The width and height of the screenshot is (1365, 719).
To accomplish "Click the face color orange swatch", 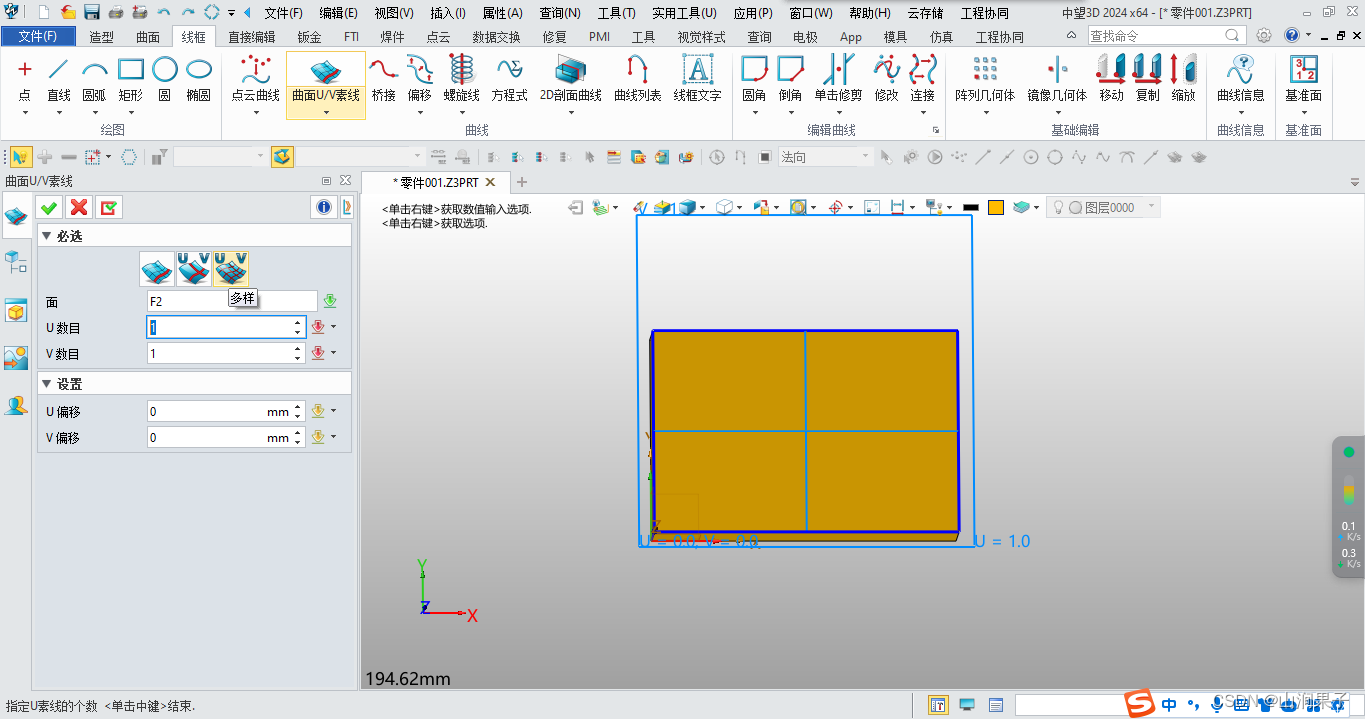I will pyautogui.click(x=996, y=207).
